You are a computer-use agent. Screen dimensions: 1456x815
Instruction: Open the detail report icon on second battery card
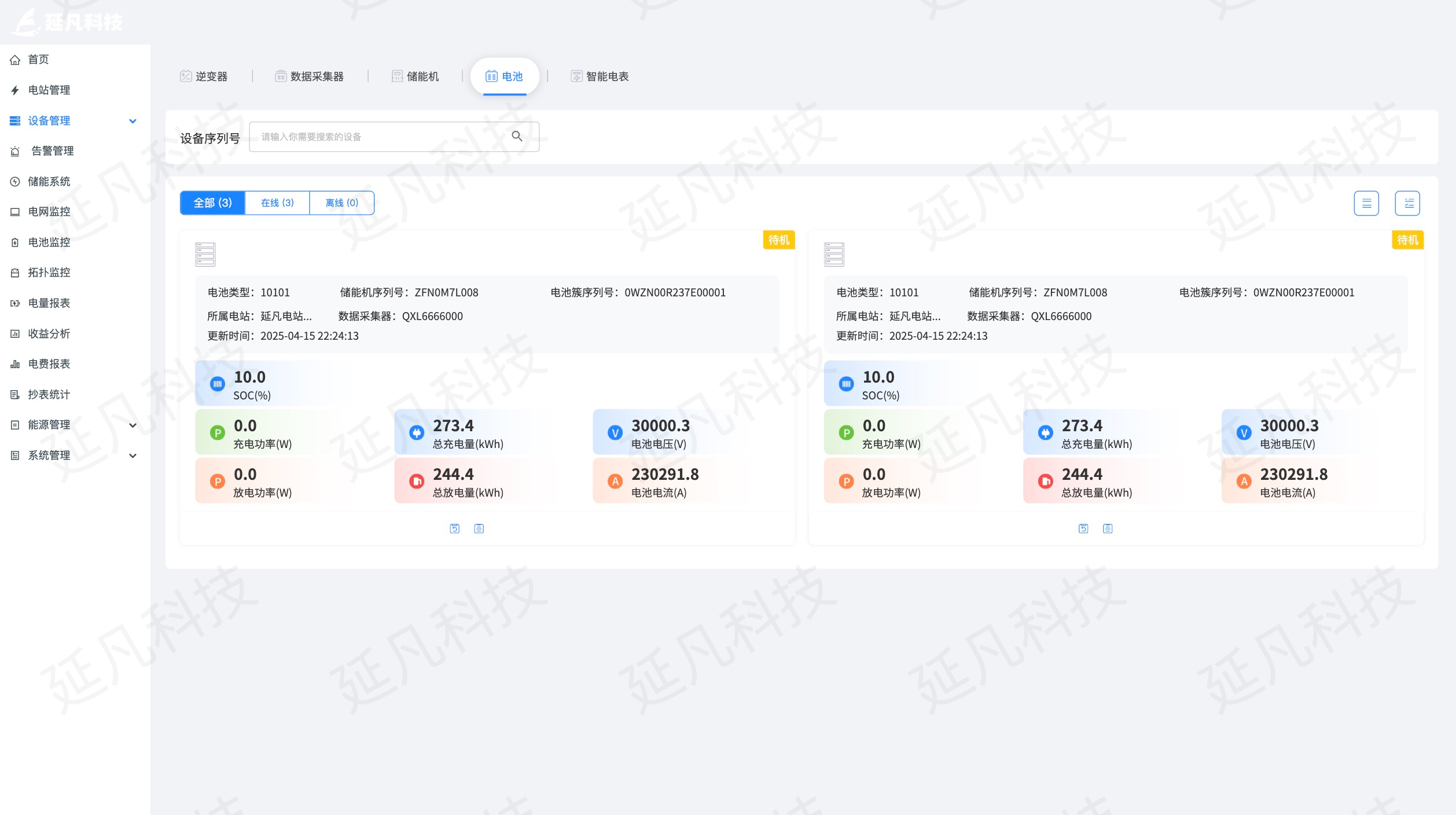pyautogui.click(x=1106, y=528)
